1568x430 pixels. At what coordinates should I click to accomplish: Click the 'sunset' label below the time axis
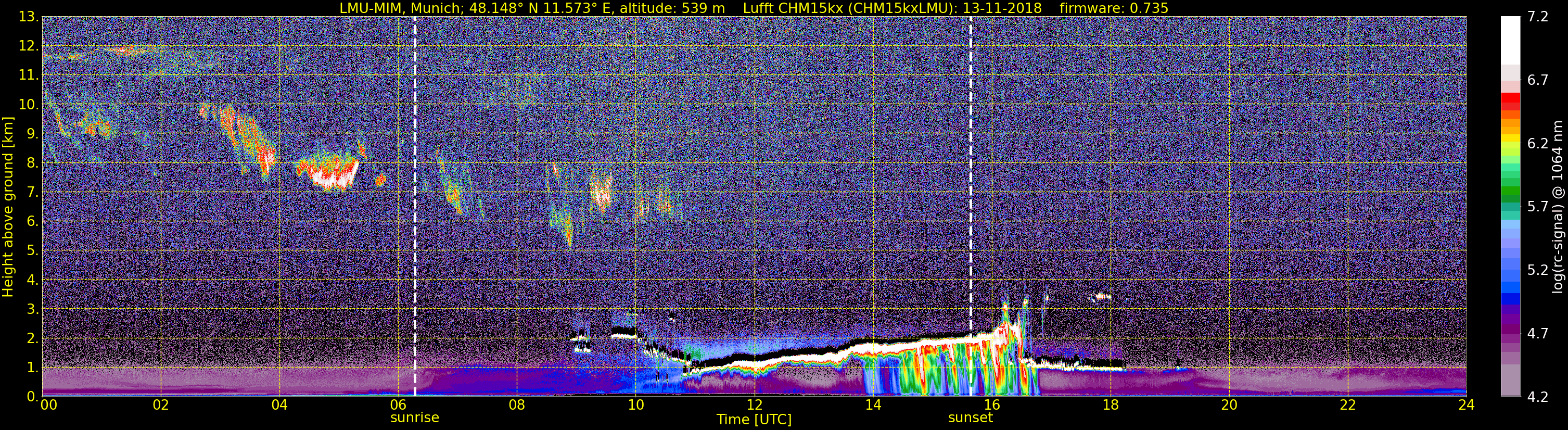tap(970, 418)
